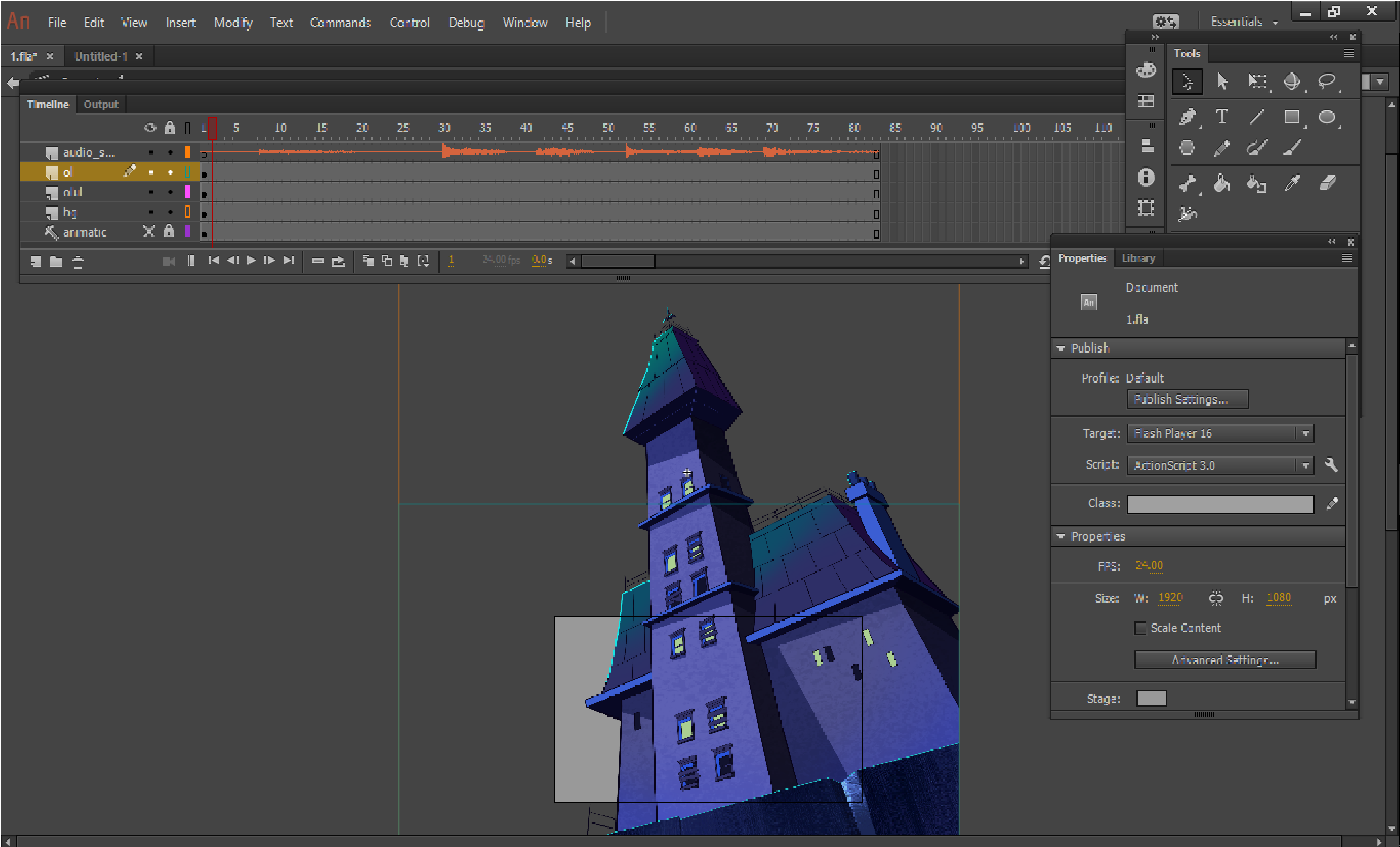
Task: Select the Width tool
Action: 1187,213
